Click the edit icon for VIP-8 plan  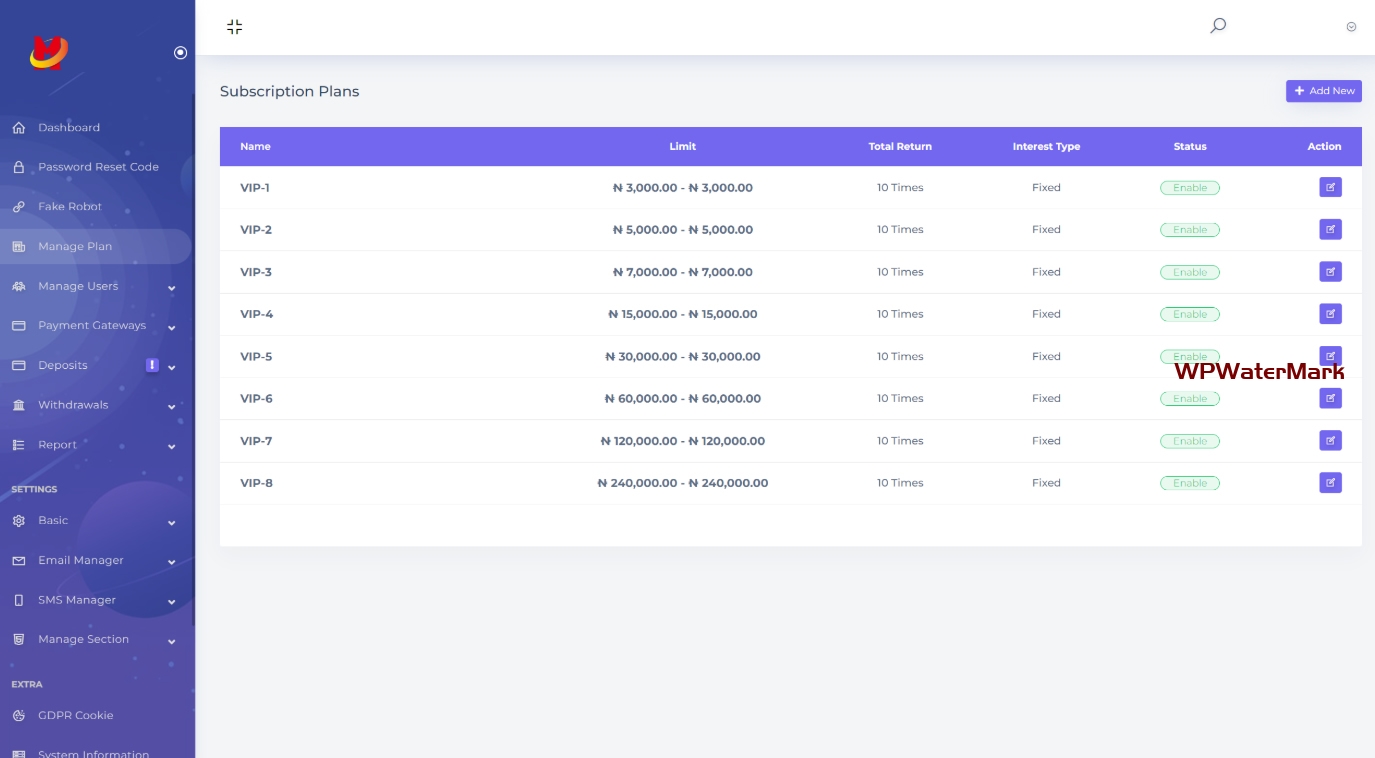(1330, 483)
